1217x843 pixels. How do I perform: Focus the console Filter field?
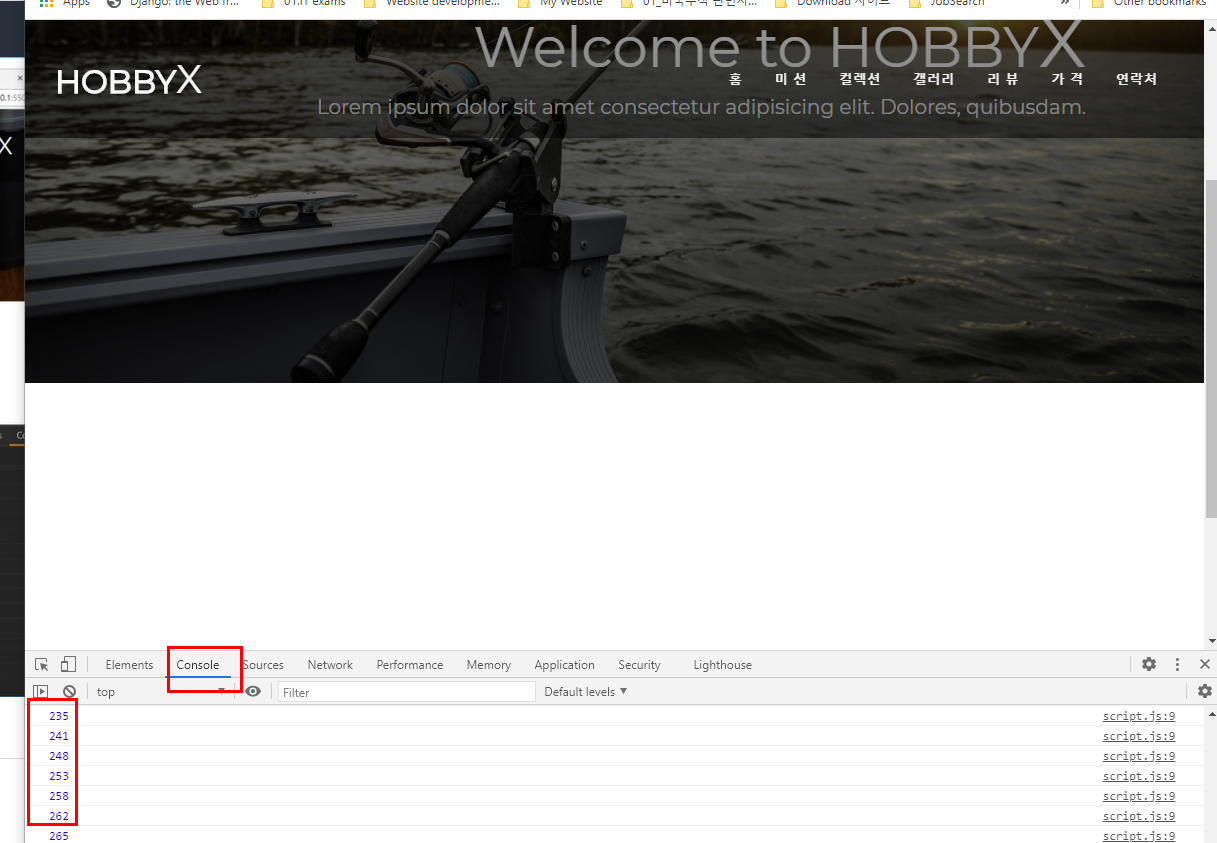407,692
